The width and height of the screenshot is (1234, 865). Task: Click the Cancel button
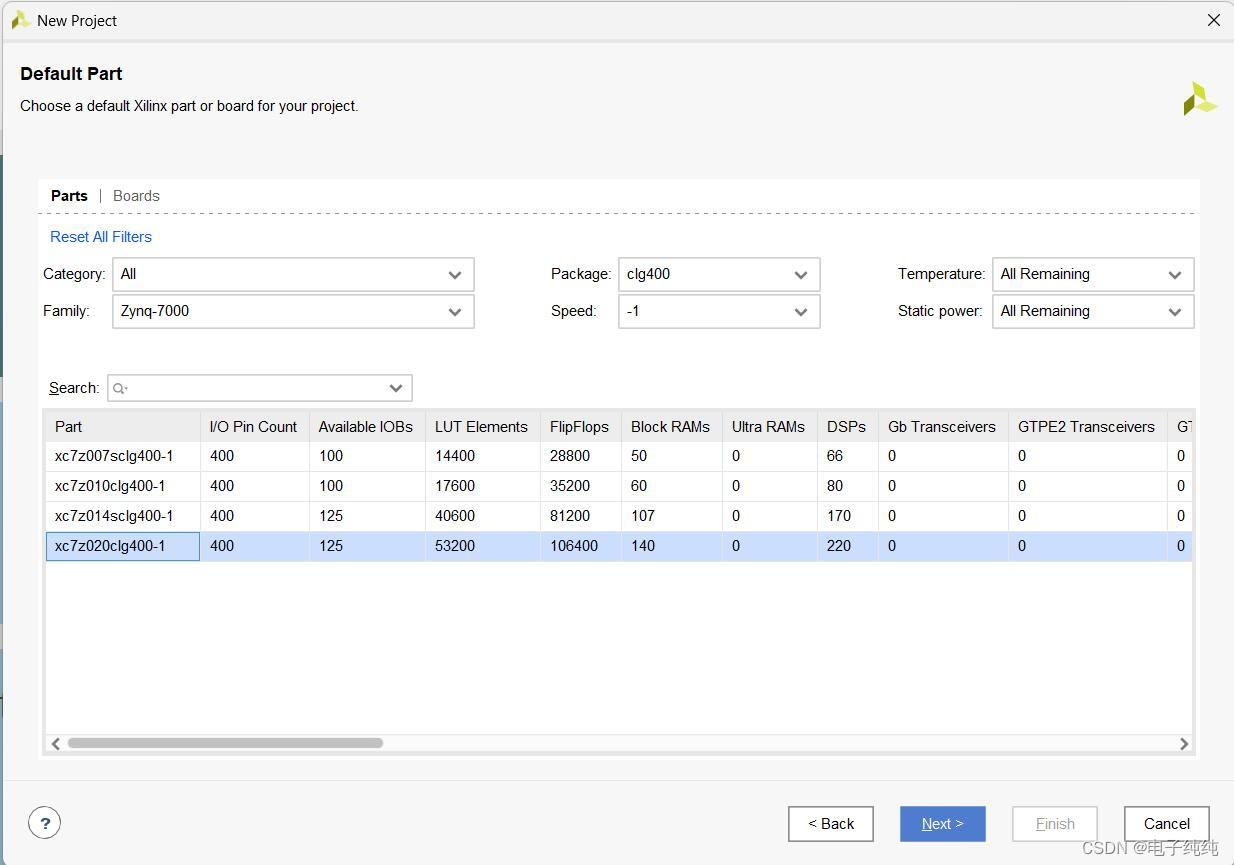[1167, 824]
